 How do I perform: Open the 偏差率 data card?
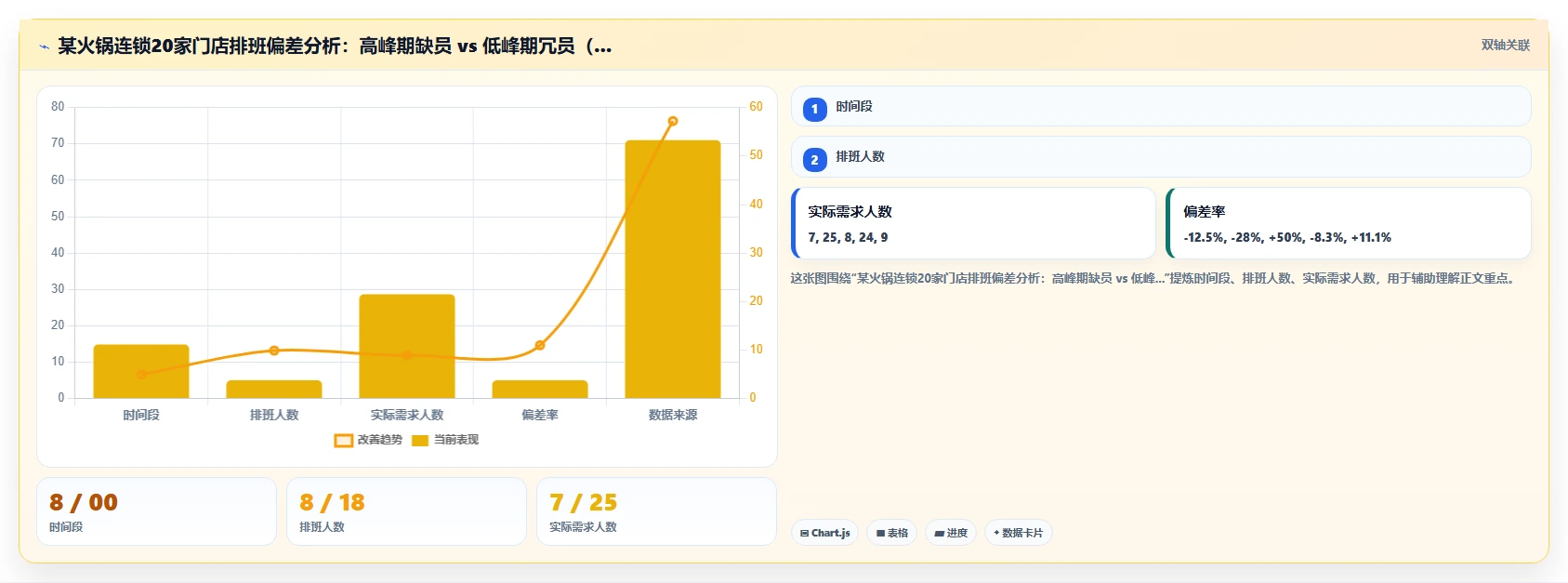coord(1349,223)
